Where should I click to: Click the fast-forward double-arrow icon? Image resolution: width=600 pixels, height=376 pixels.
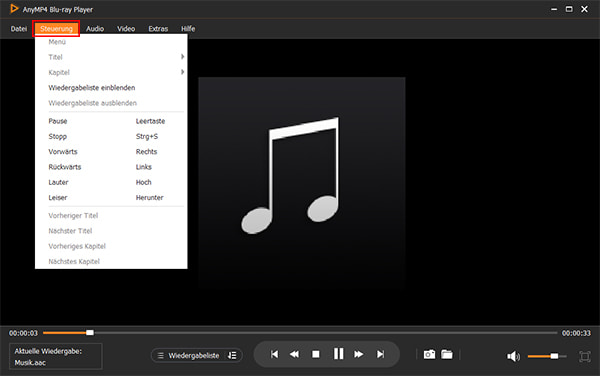(x=359, y=355)
